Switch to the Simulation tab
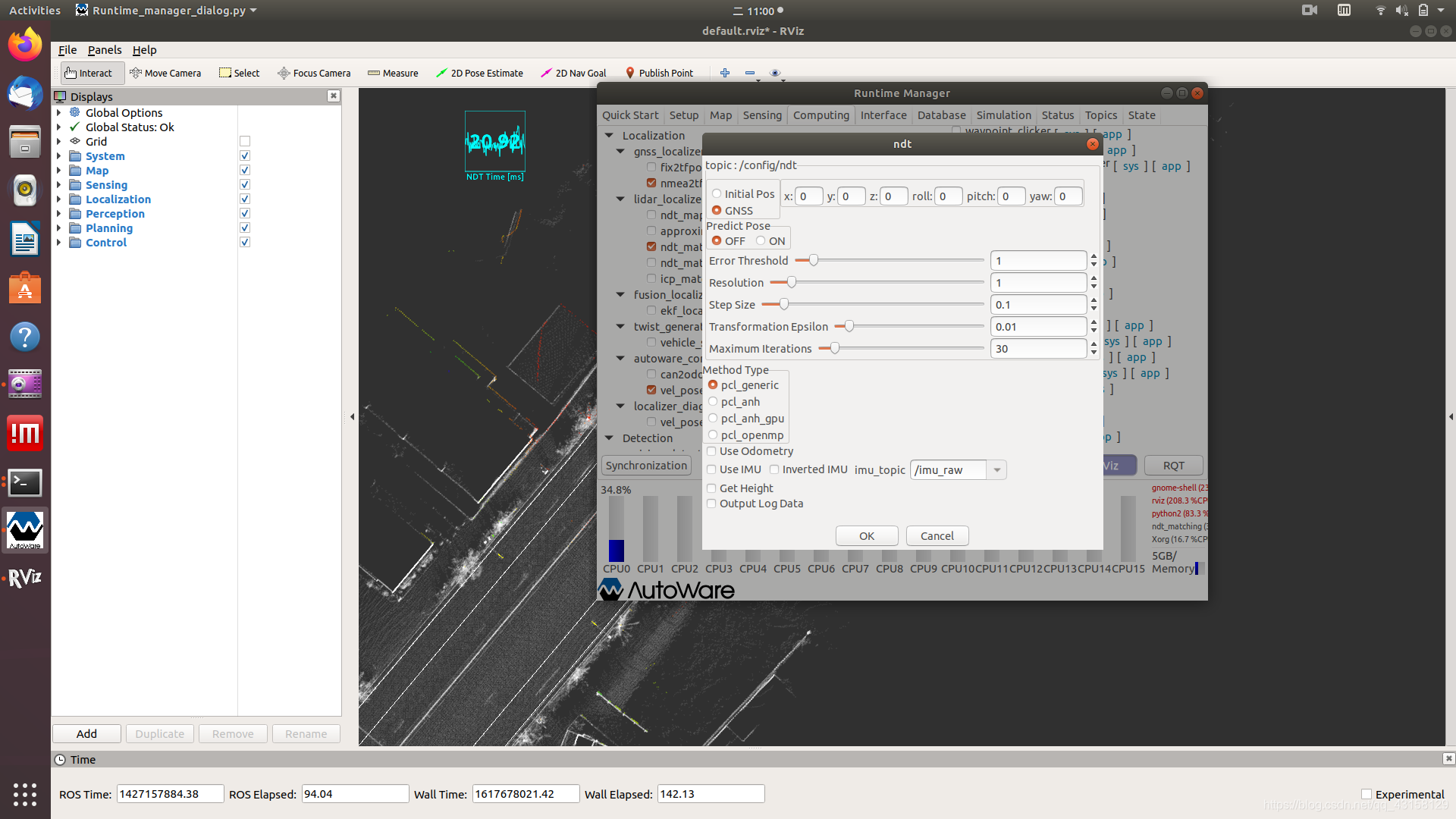The height and width of the screenshot is (819, 1456). (x=1003, y=115)
